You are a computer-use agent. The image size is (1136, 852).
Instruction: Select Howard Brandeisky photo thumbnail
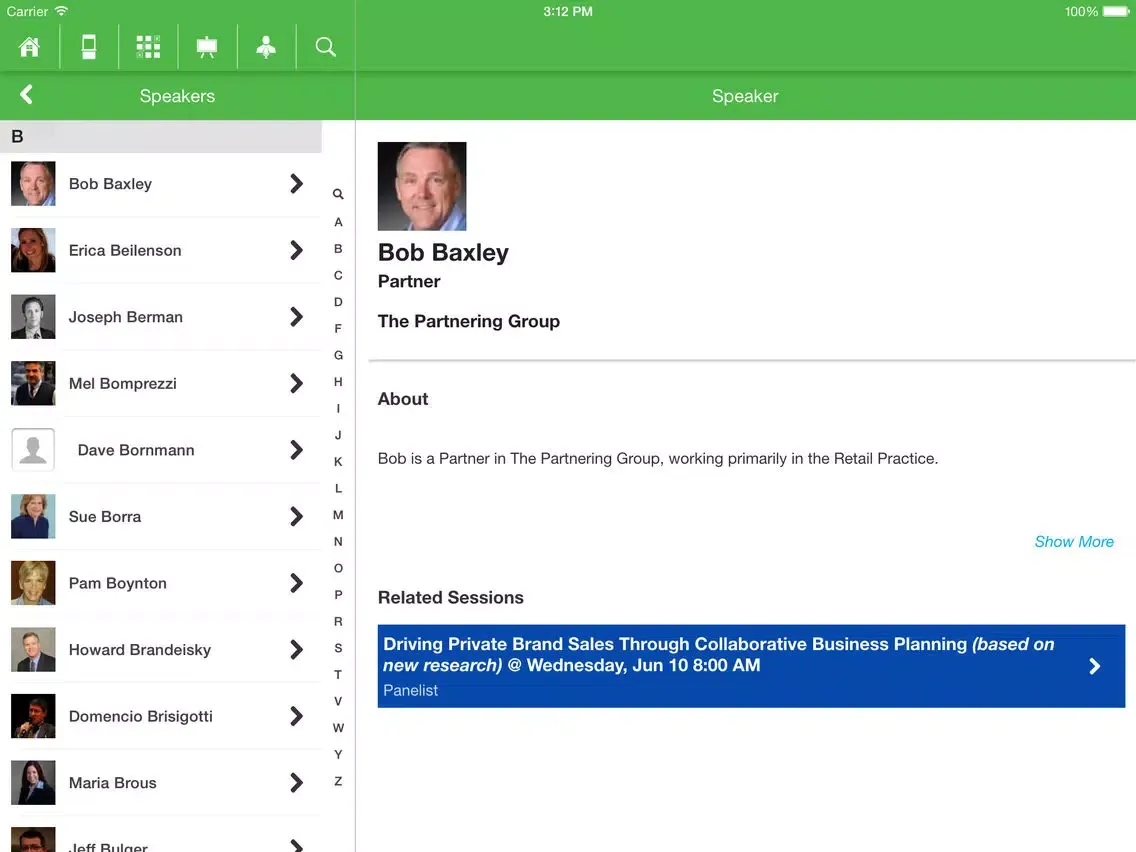tap(33, 650)
